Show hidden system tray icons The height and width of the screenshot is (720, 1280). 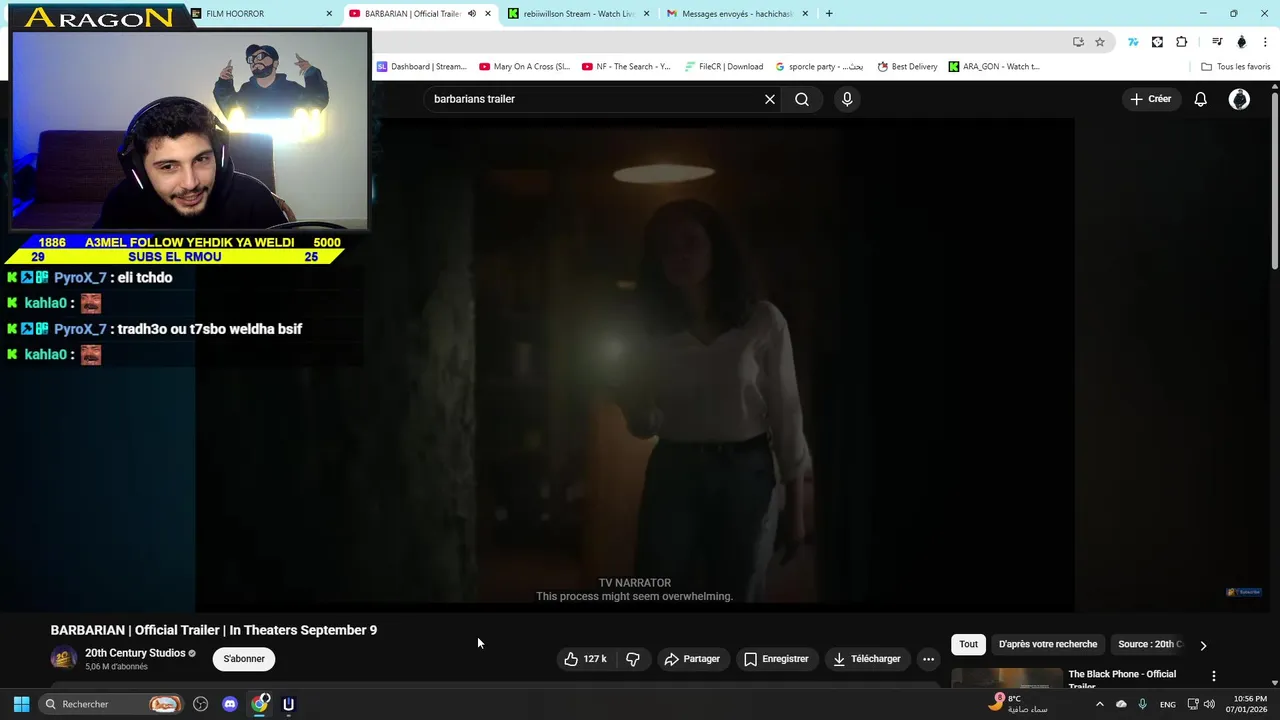click(x=1099, y=704)
